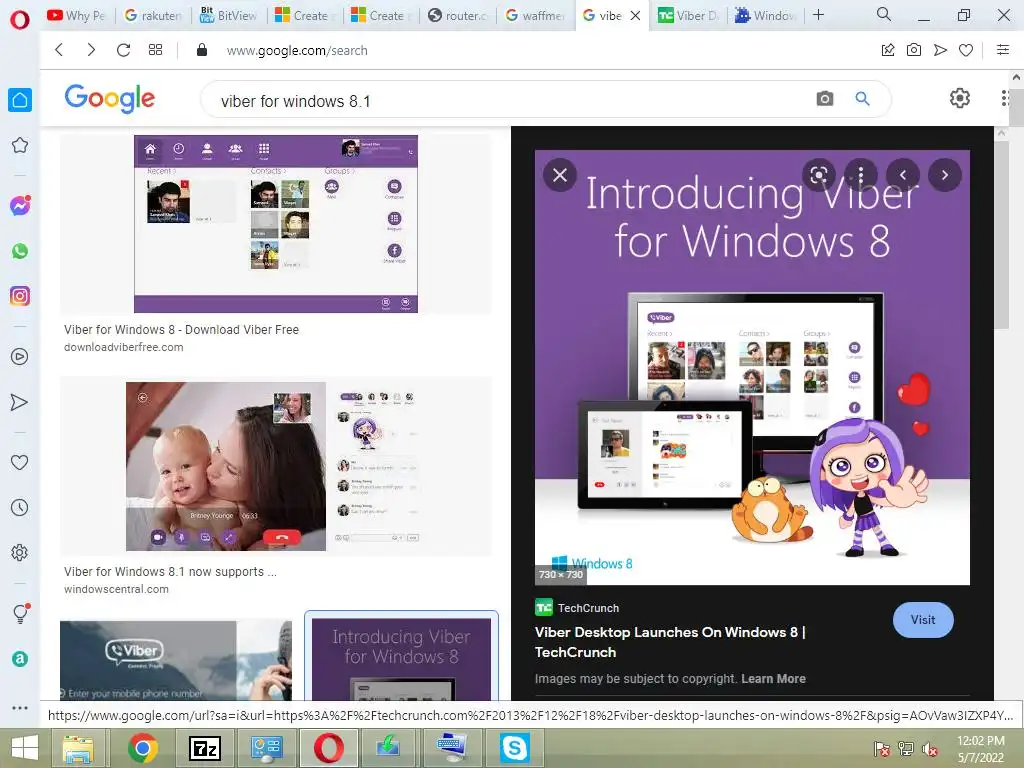The image size is (1024, 768).
Task: Click the Google logo
Action: tap(110, 99)
